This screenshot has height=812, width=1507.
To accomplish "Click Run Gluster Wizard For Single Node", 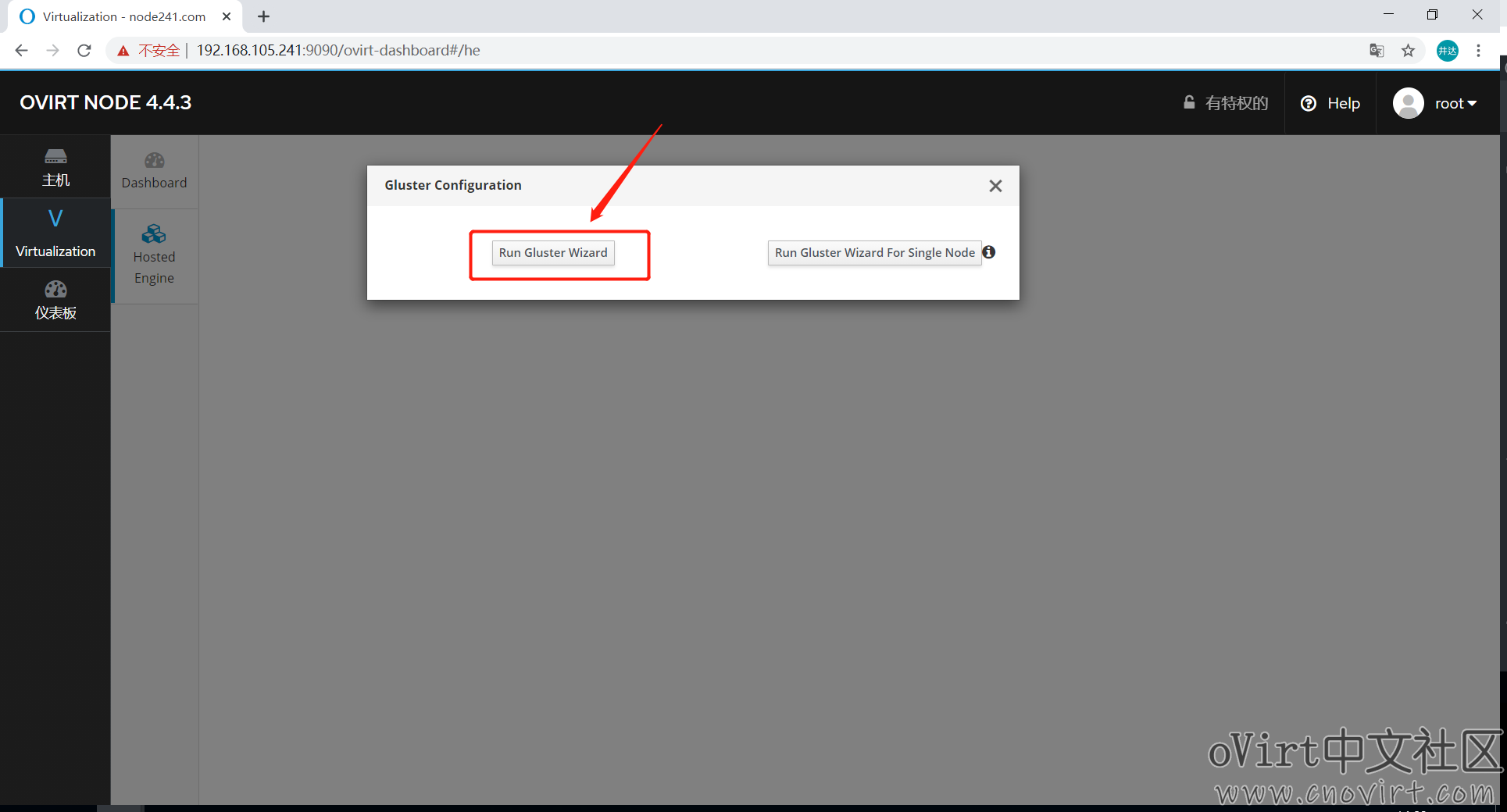I will [x=874, y=253].
